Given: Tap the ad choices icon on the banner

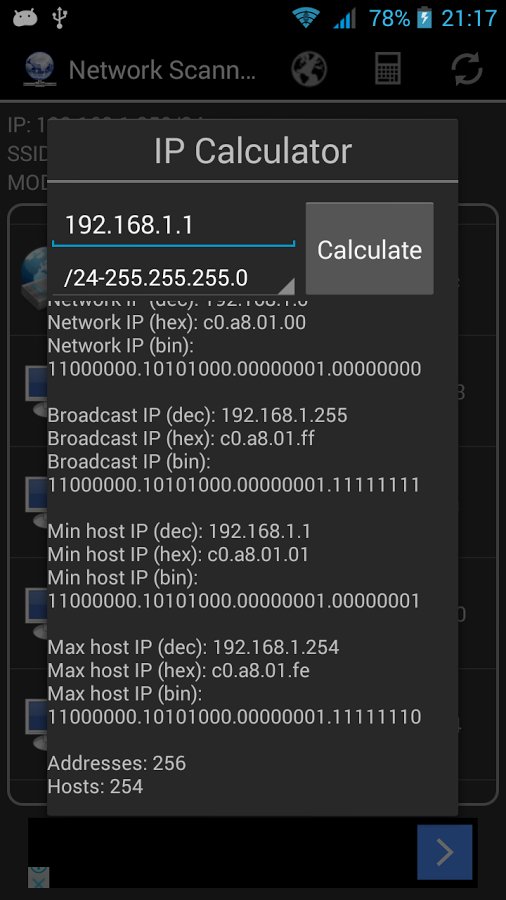Looking at the screenshot, I should pos(38,877).
